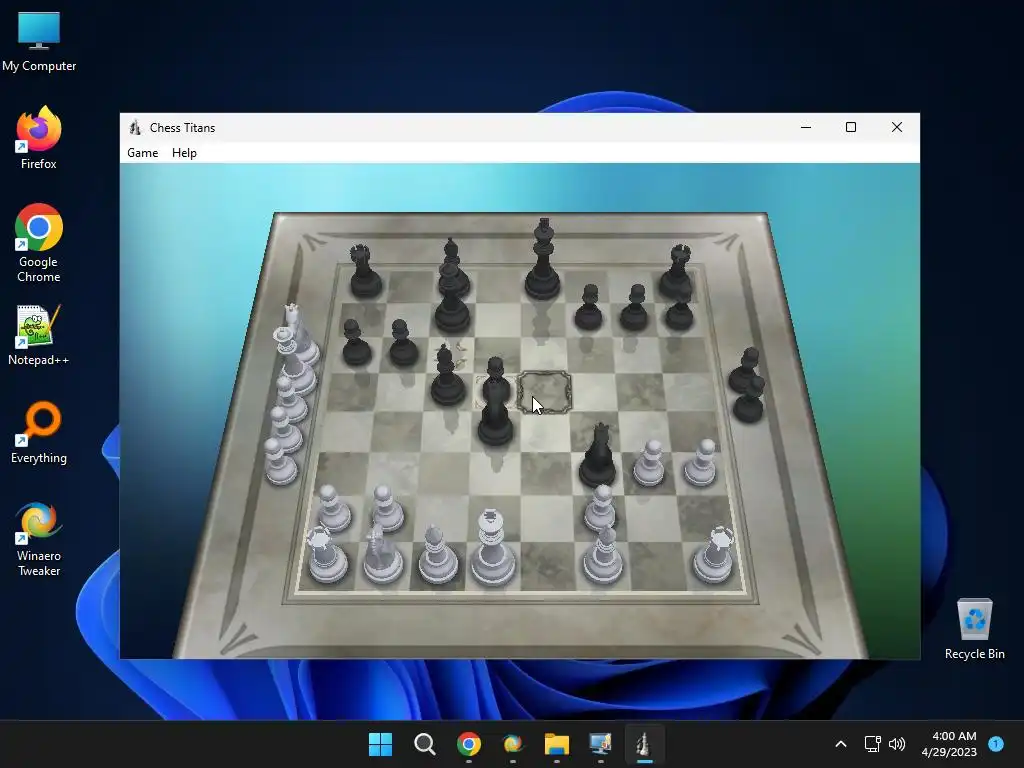
Task: Minimize the Chess Titans window
Action: pyautogui.click(x=806, y=127)
